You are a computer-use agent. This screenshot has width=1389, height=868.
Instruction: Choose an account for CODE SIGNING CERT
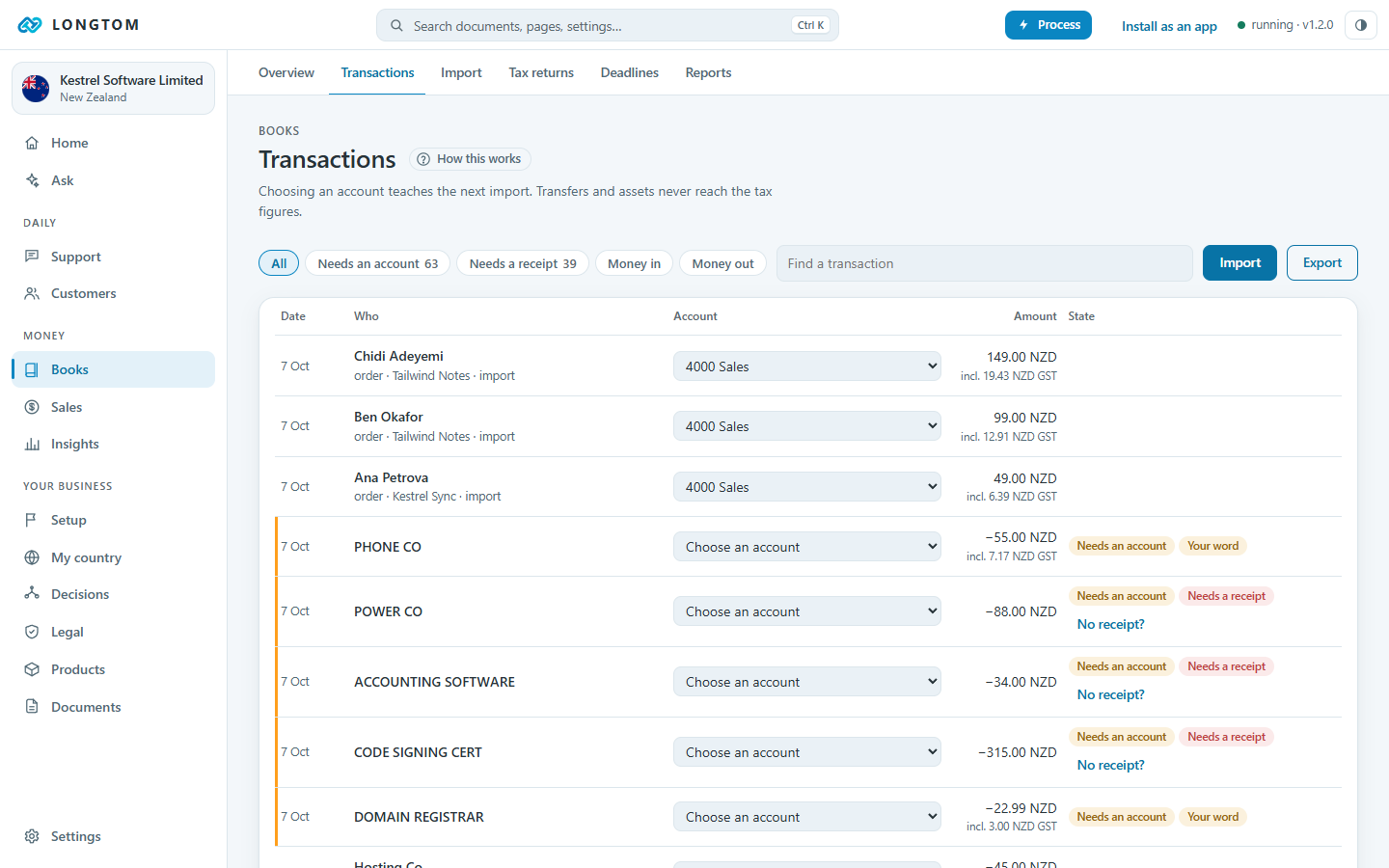pyautogui.click(x=806, y=752)
